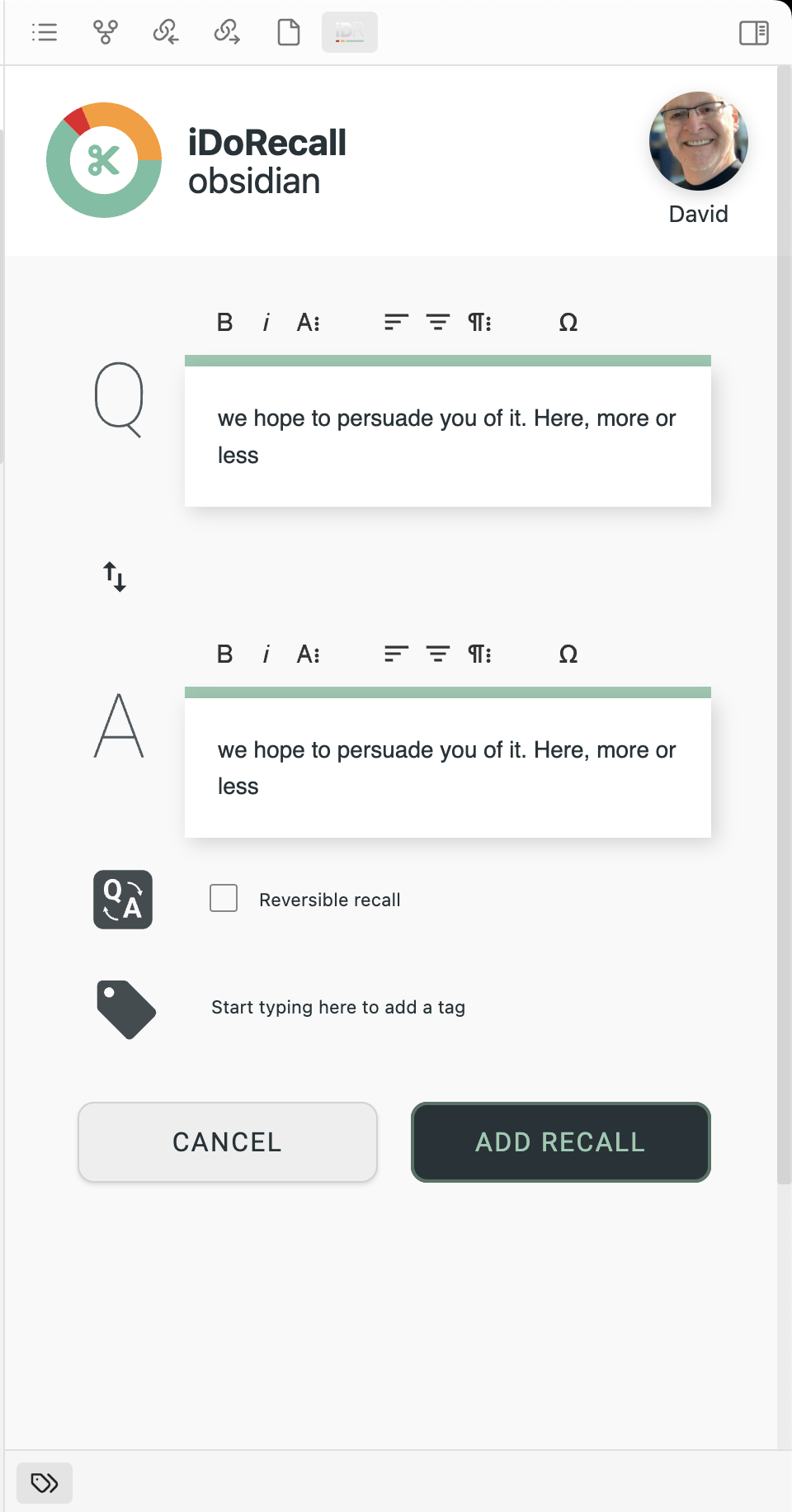Click the Q/A reversible icon beside the checkbox

click(x=123, y=900)
